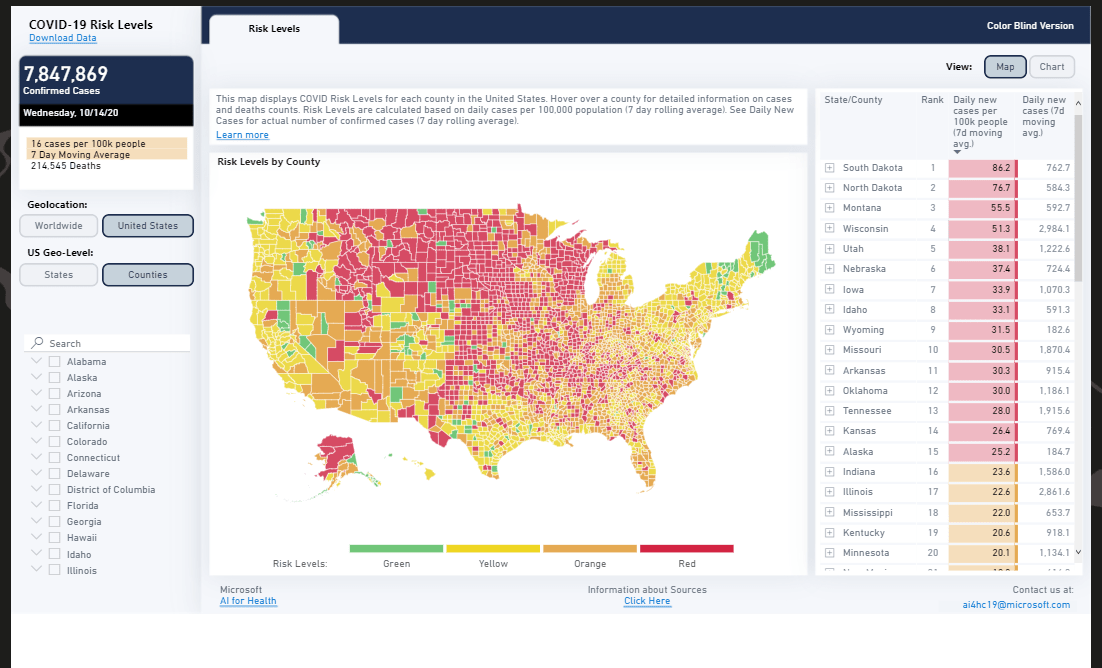Check the Connecticut checkbox
Viewport: 1102px width, 668px height.
tap(54, 458)
